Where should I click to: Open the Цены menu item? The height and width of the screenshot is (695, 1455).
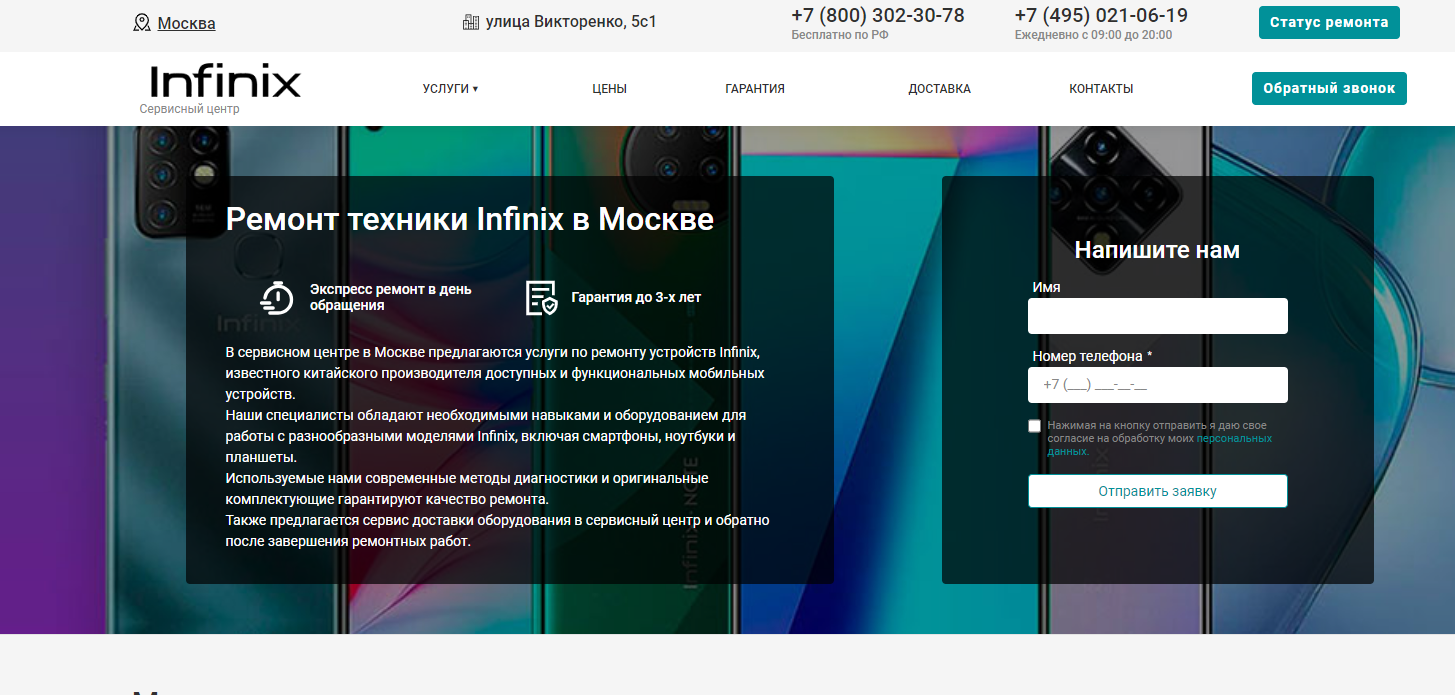click(x=609, y=89)
